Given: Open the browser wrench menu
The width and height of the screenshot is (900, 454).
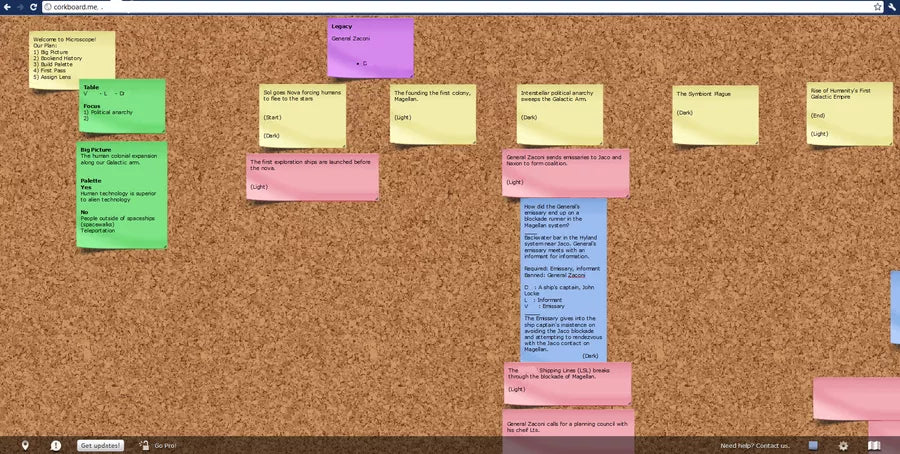Looking at the screenshot, I should pyautogui.click(x=891, y=6).
